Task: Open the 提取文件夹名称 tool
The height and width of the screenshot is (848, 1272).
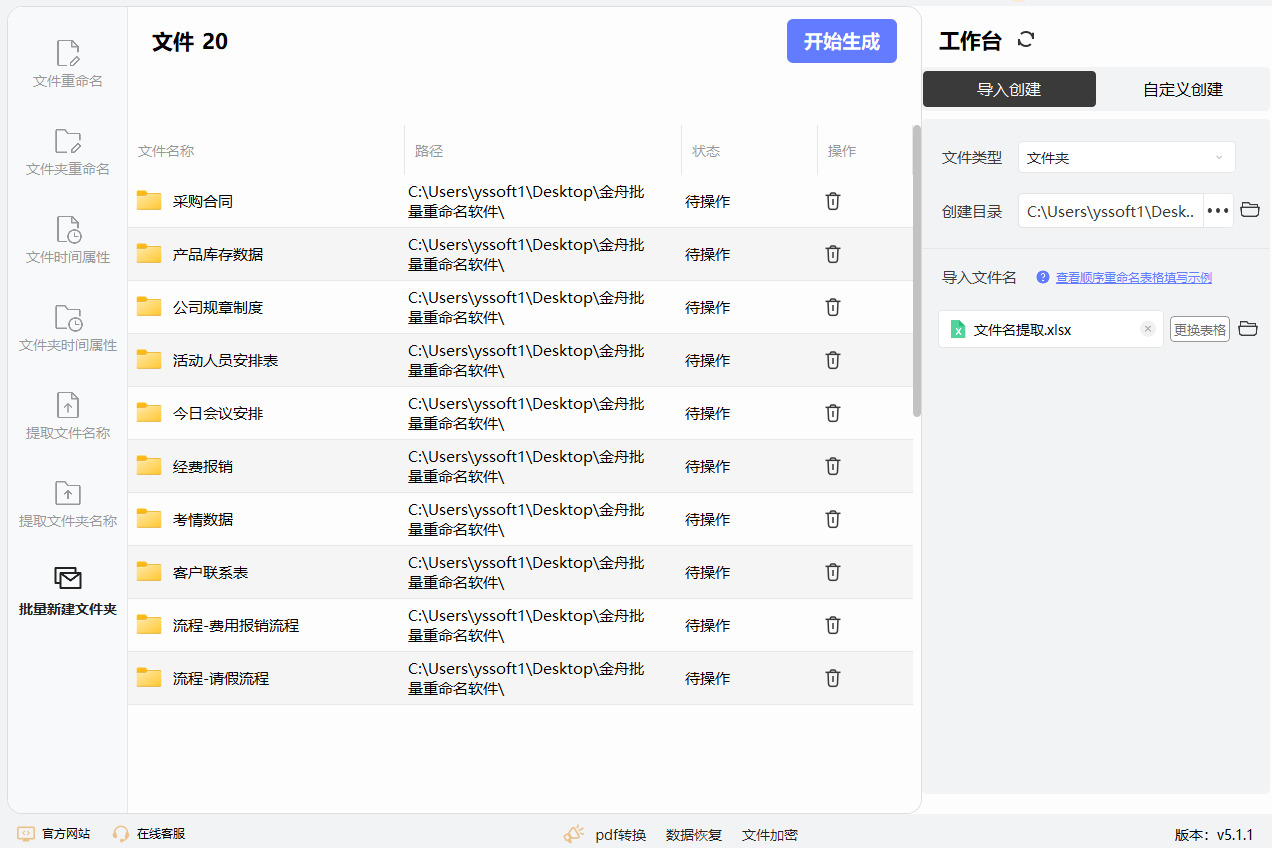Action: click(x=68, y=504)
